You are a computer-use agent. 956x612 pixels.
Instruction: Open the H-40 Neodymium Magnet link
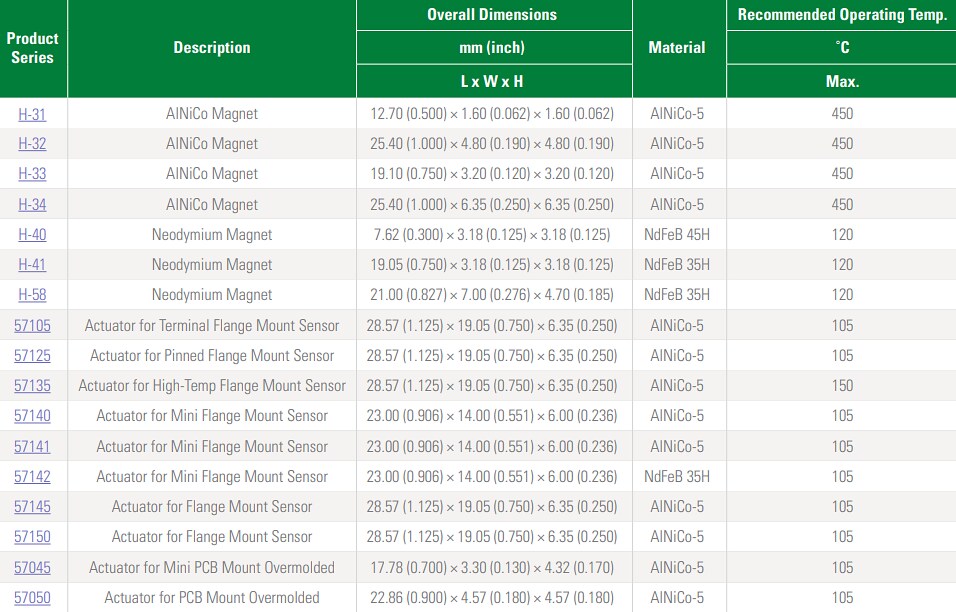(x=32, y=234)
